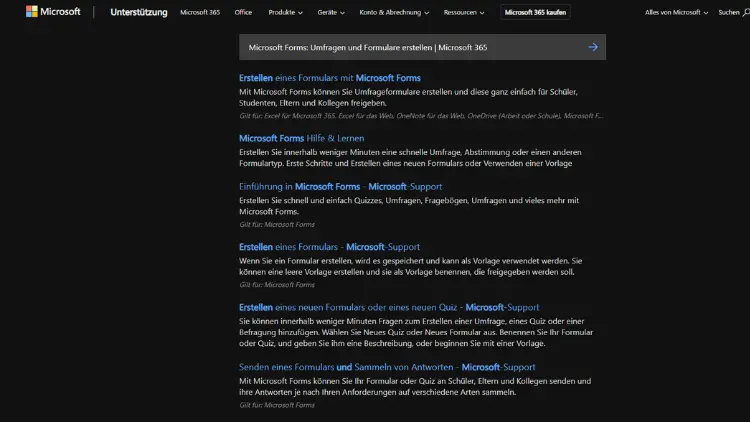Click the Microsoft logo icon

(x=32, y=11)
